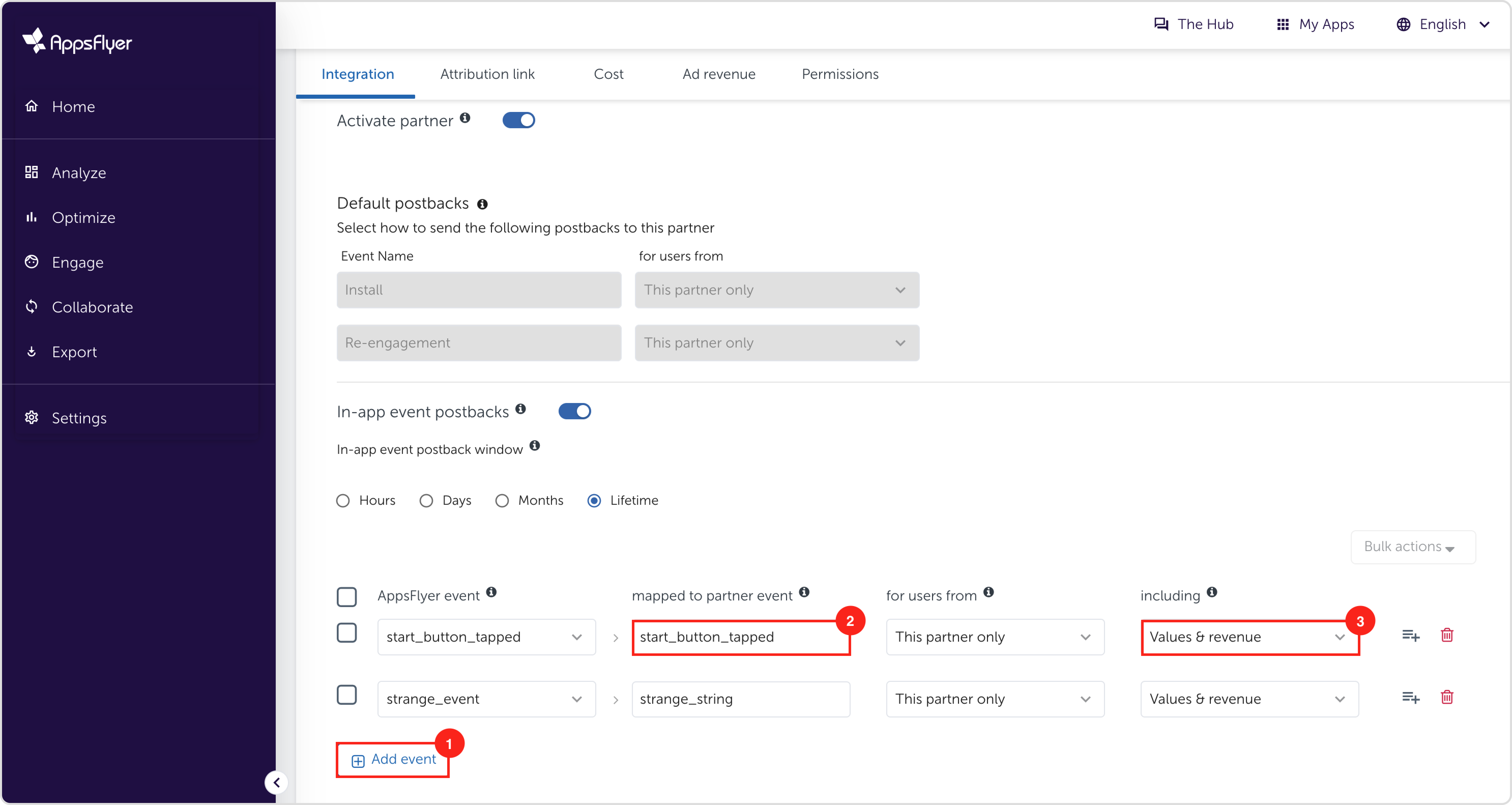Switch to the Attribution link tab

point(487,74)
